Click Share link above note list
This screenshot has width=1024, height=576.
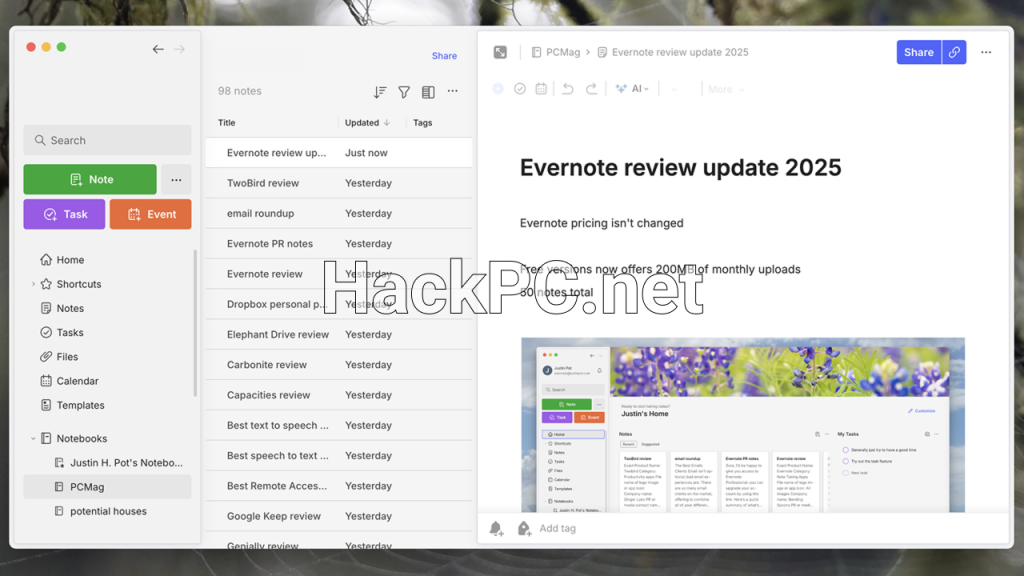(444, 56)
